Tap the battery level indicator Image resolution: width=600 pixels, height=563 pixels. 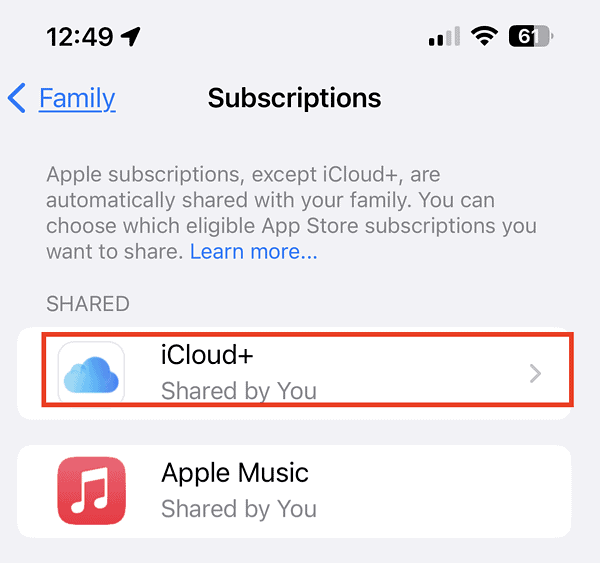(531, 37)
